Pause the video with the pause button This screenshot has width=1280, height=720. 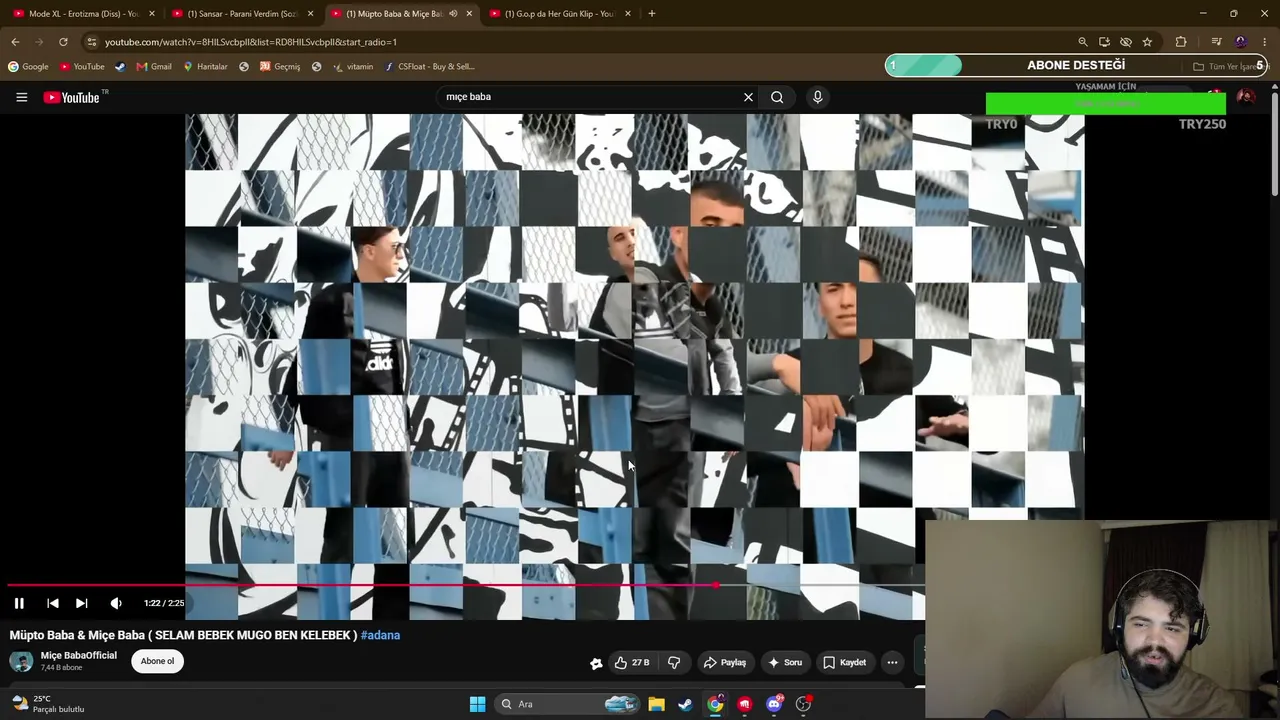19,603
